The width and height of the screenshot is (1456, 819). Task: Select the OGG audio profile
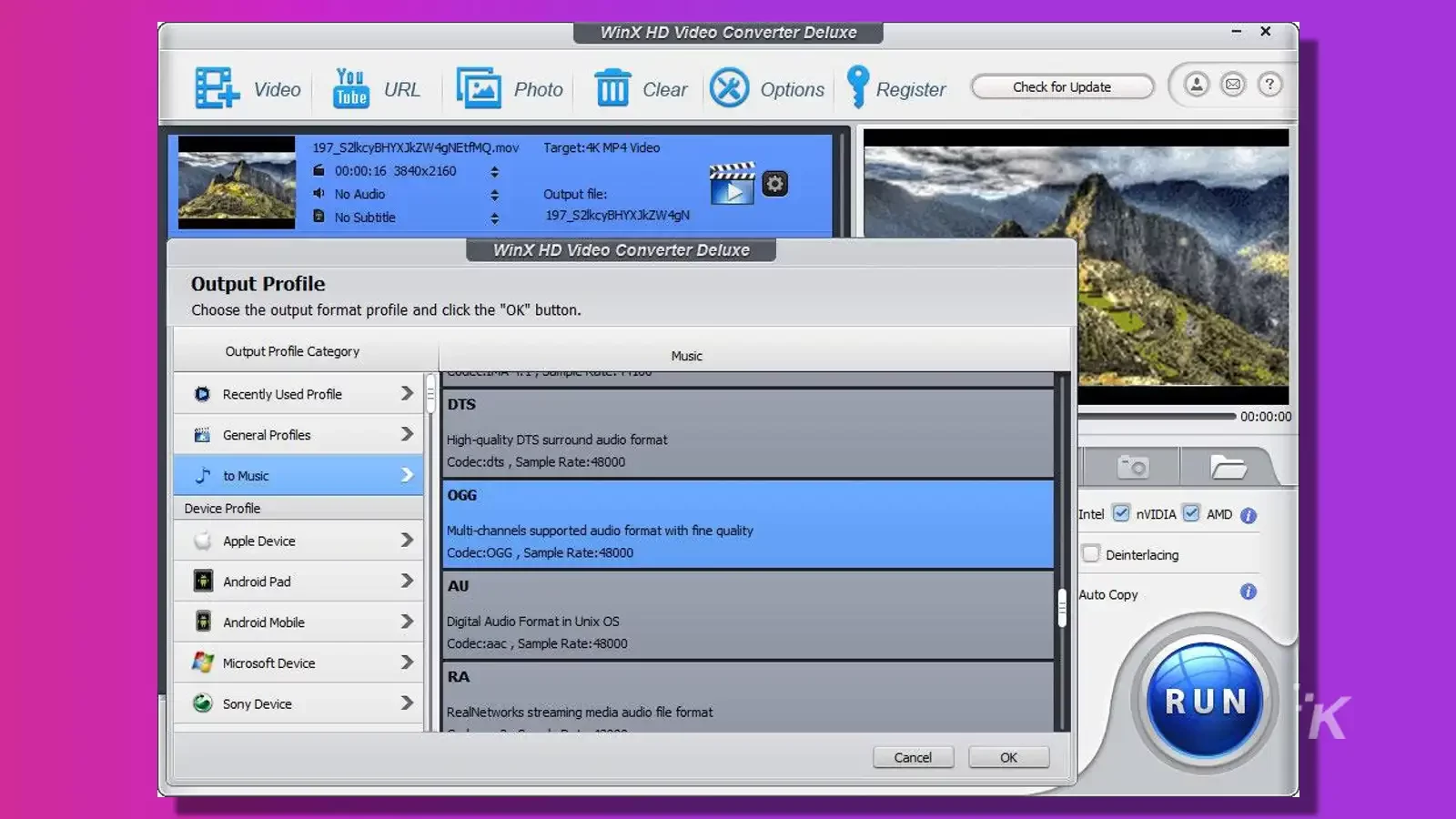click(x=748, y=524)
